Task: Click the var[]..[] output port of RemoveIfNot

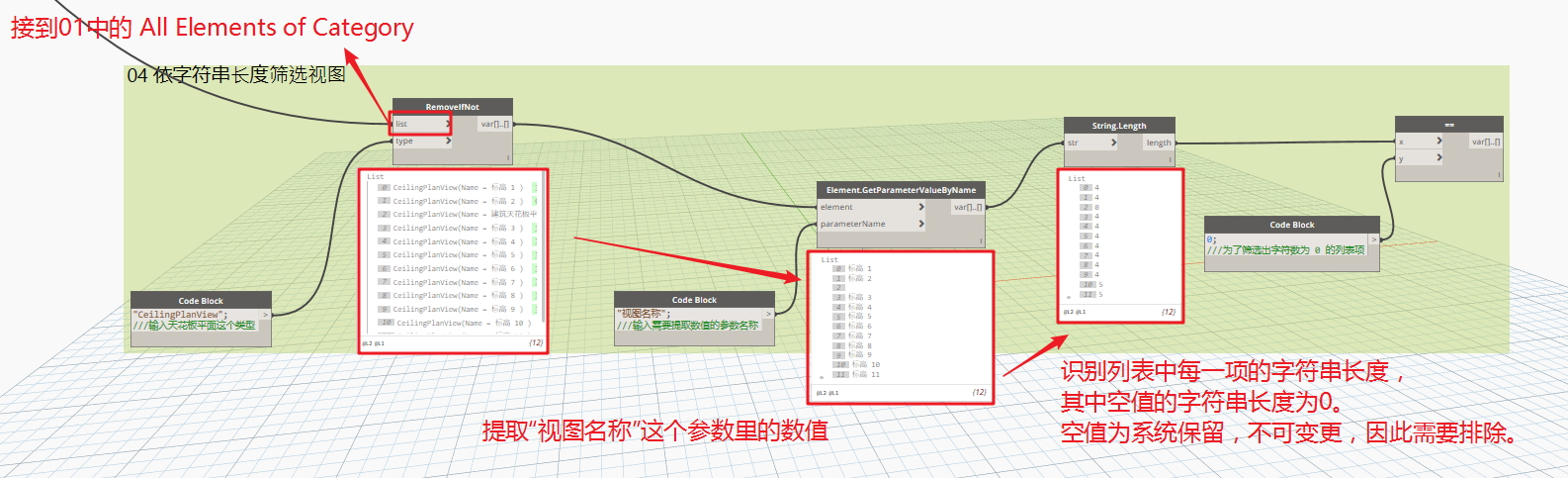Action: (x=495, y=124)
